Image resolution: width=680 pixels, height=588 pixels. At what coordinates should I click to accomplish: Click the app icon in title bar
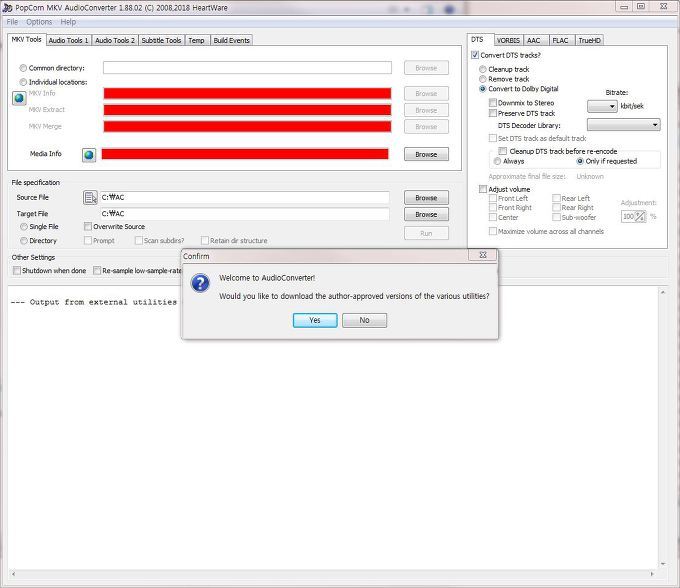[7, 8]
